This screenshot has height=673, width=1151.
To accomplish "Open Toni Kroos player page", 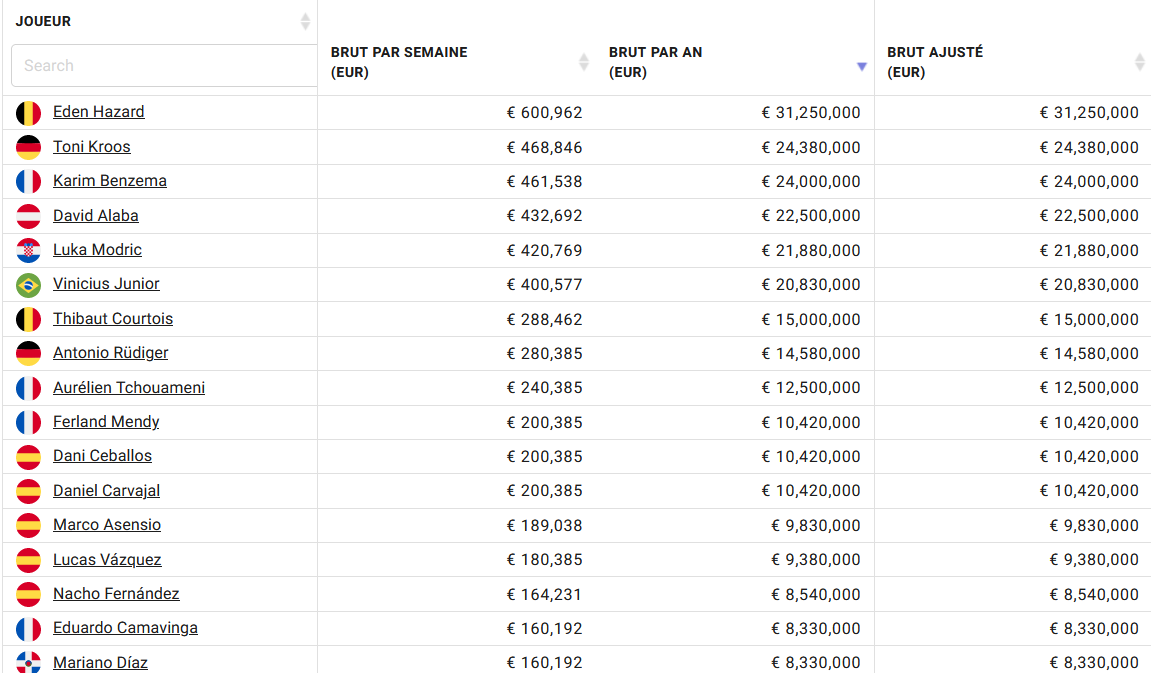I will (x=92, y=147).
